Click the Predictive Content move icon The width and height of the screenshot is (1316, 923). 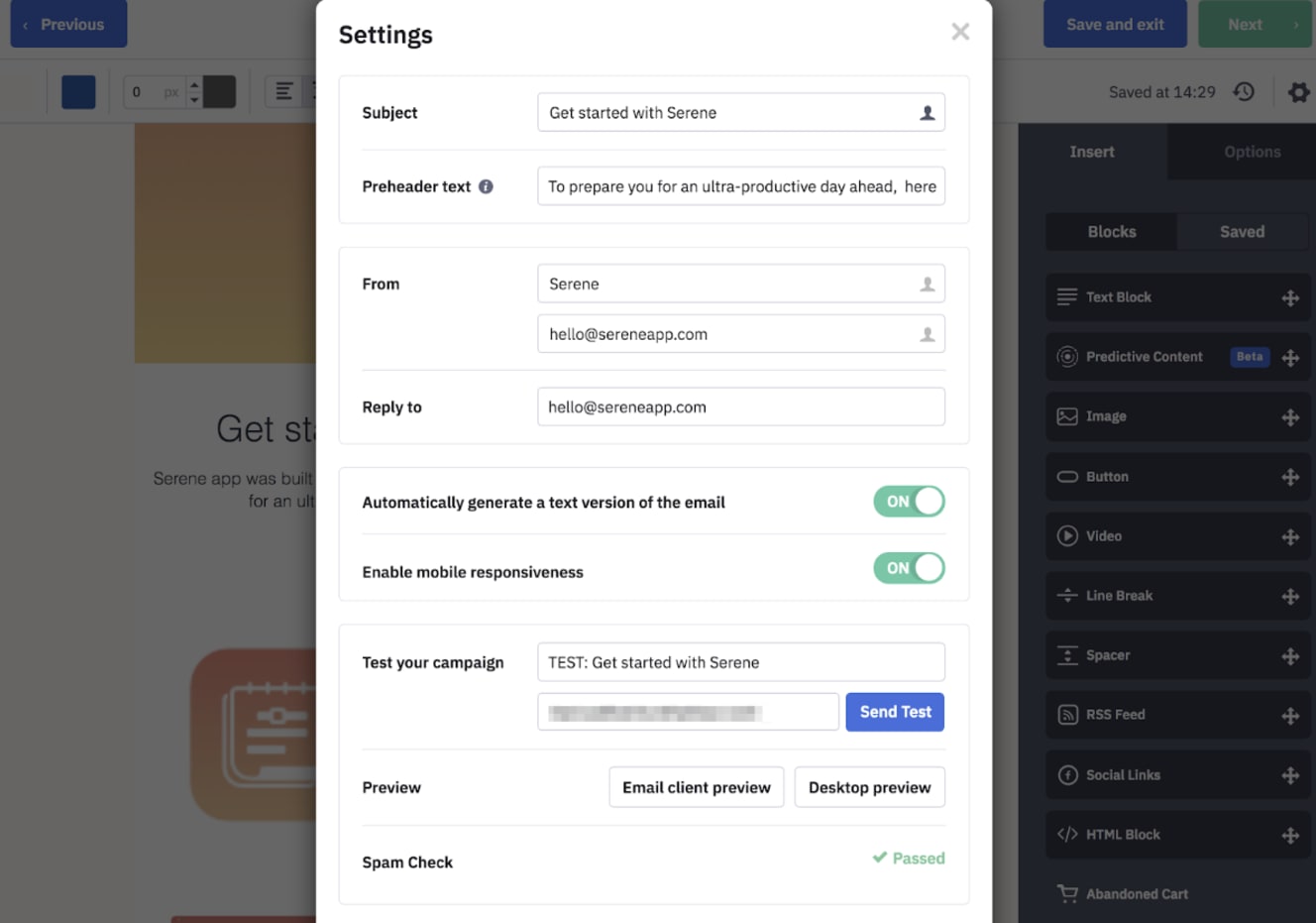point(1289,358)
